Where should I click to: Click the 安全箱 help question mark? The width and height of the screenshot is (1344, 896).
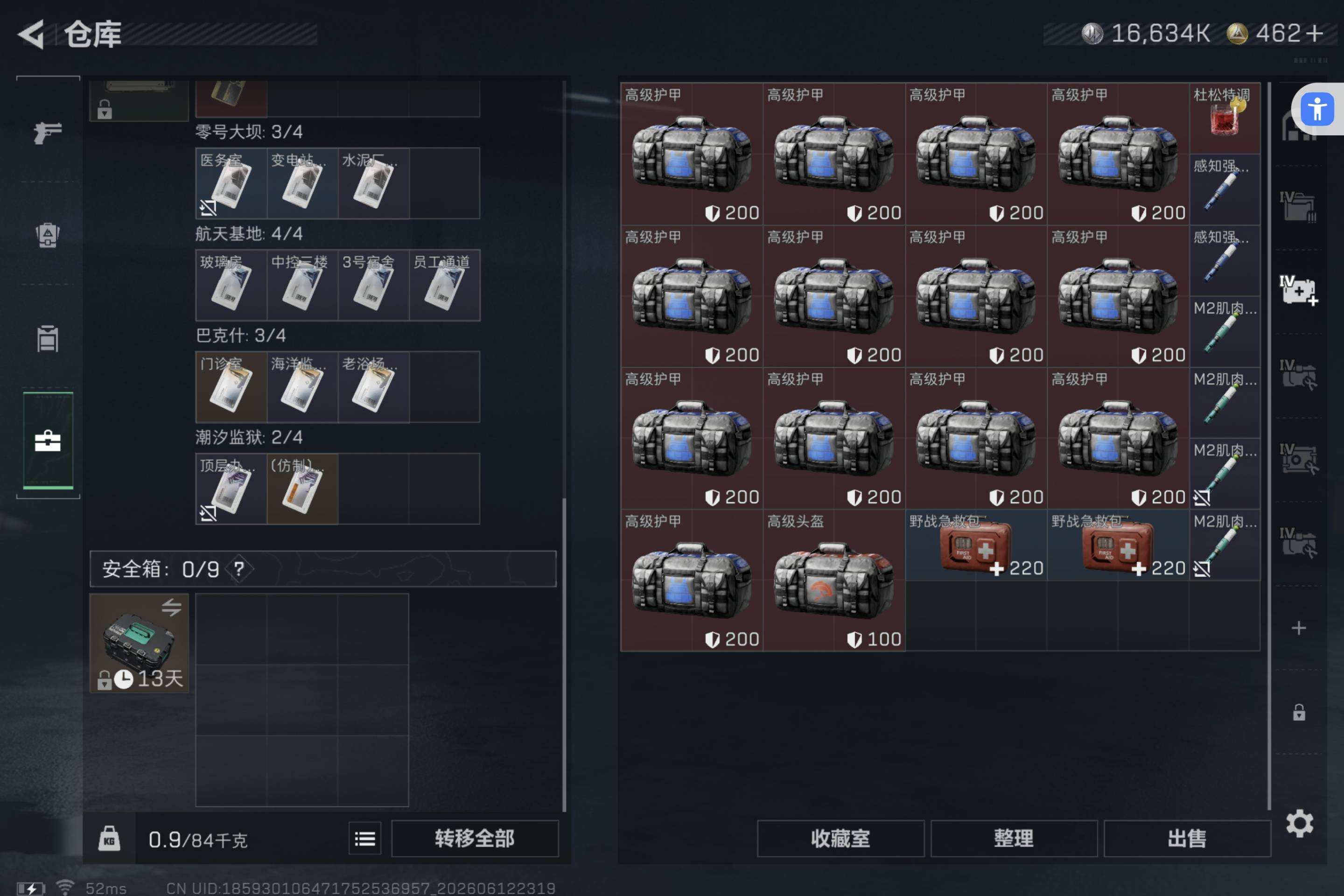(x=239, y=568)
